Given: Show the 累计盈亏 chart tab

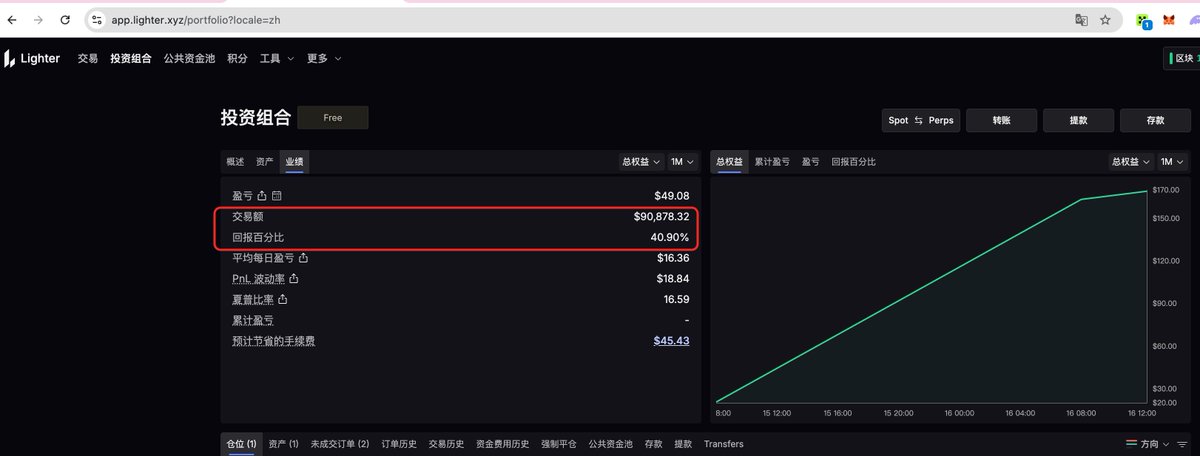Looking at the screenshot, I should [772, 162].
